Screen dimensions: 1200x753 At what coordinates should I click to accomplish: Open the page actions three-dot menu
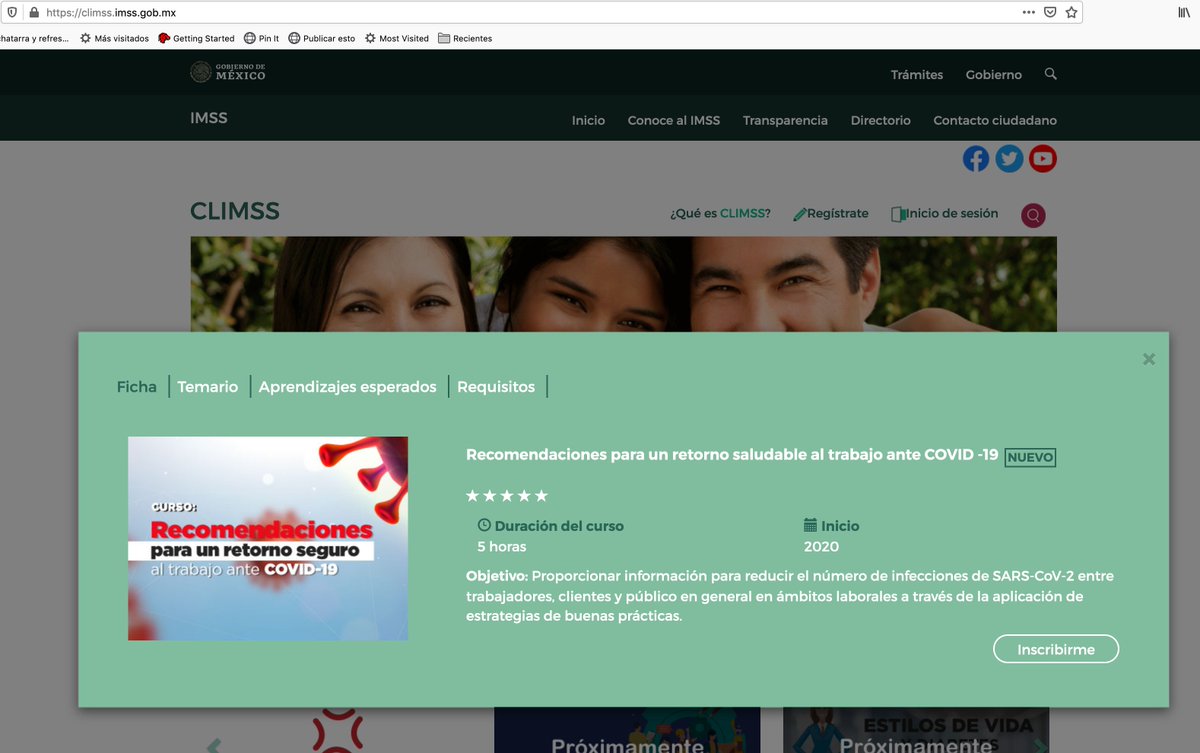[1028, 13]
